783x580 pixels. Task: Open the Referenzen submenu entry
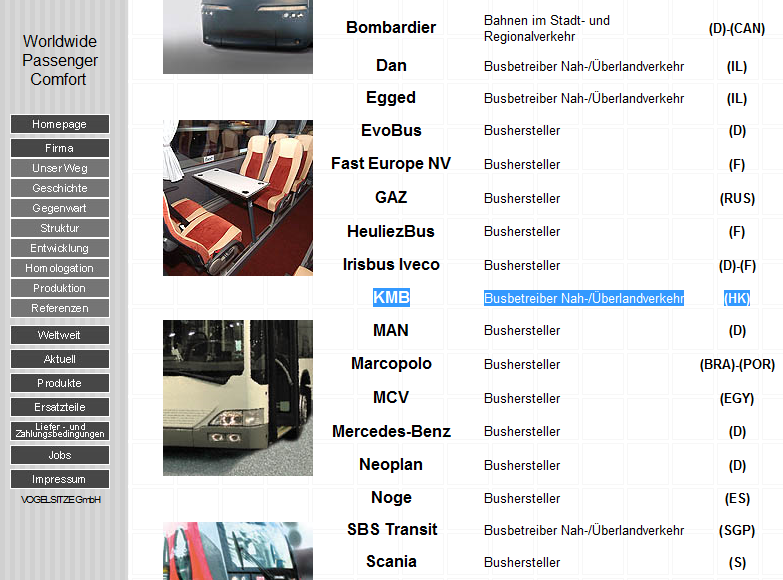click(59, 308)
